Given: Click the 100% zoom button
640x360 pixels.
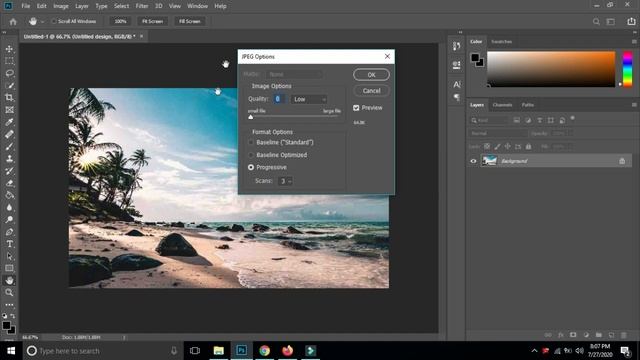Looking at the screenshot, I should pos(120,21).
